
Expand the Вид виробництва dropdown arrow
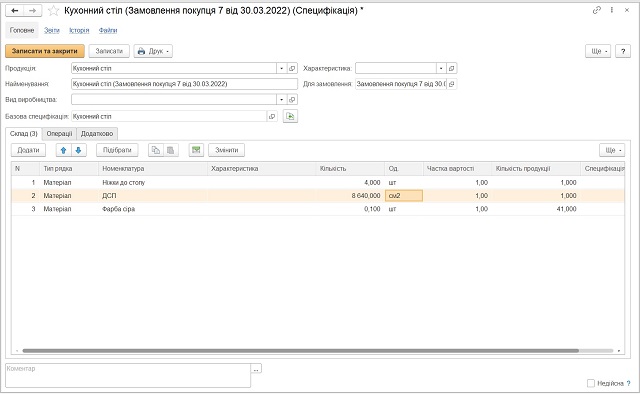click(282, 100)
